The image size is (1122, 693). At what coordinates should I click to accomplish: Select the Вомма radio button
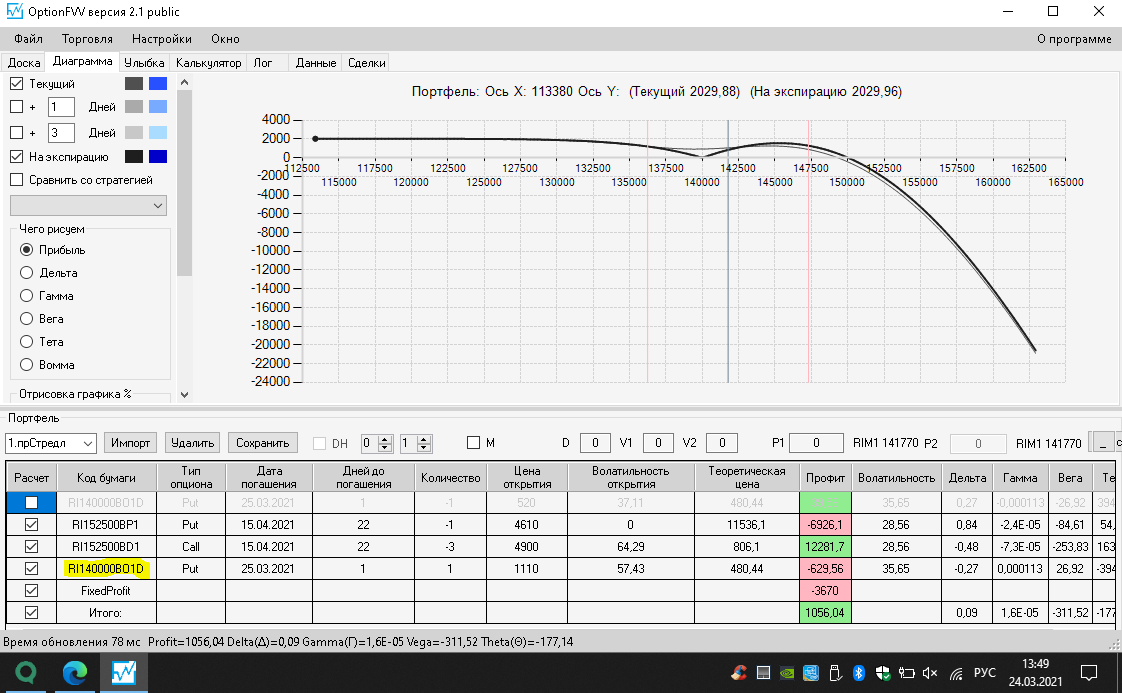tap(26, 364)
